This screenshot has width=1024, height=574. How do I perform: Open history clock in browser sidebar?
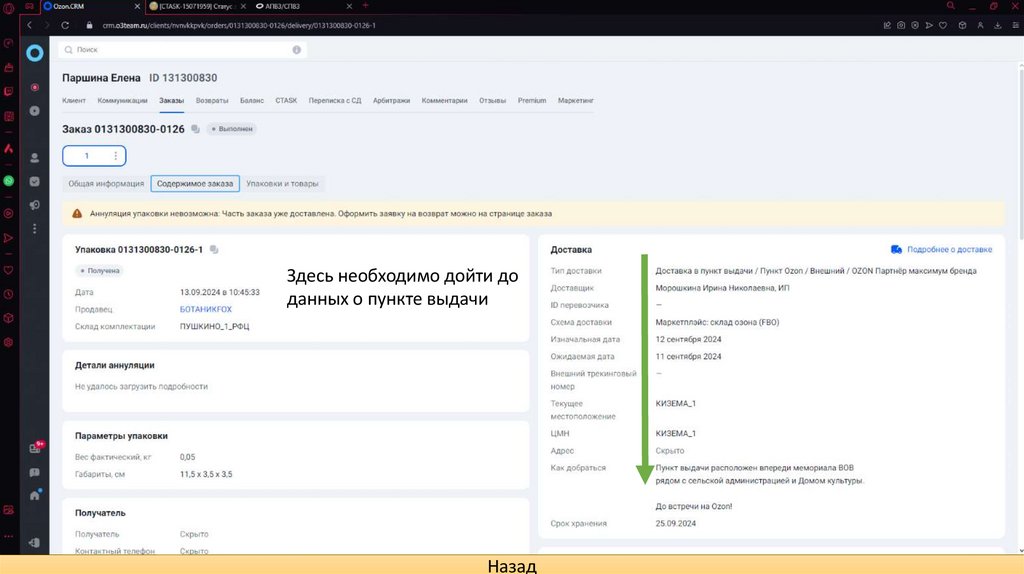pyautogui.click(x=8, y=294)
